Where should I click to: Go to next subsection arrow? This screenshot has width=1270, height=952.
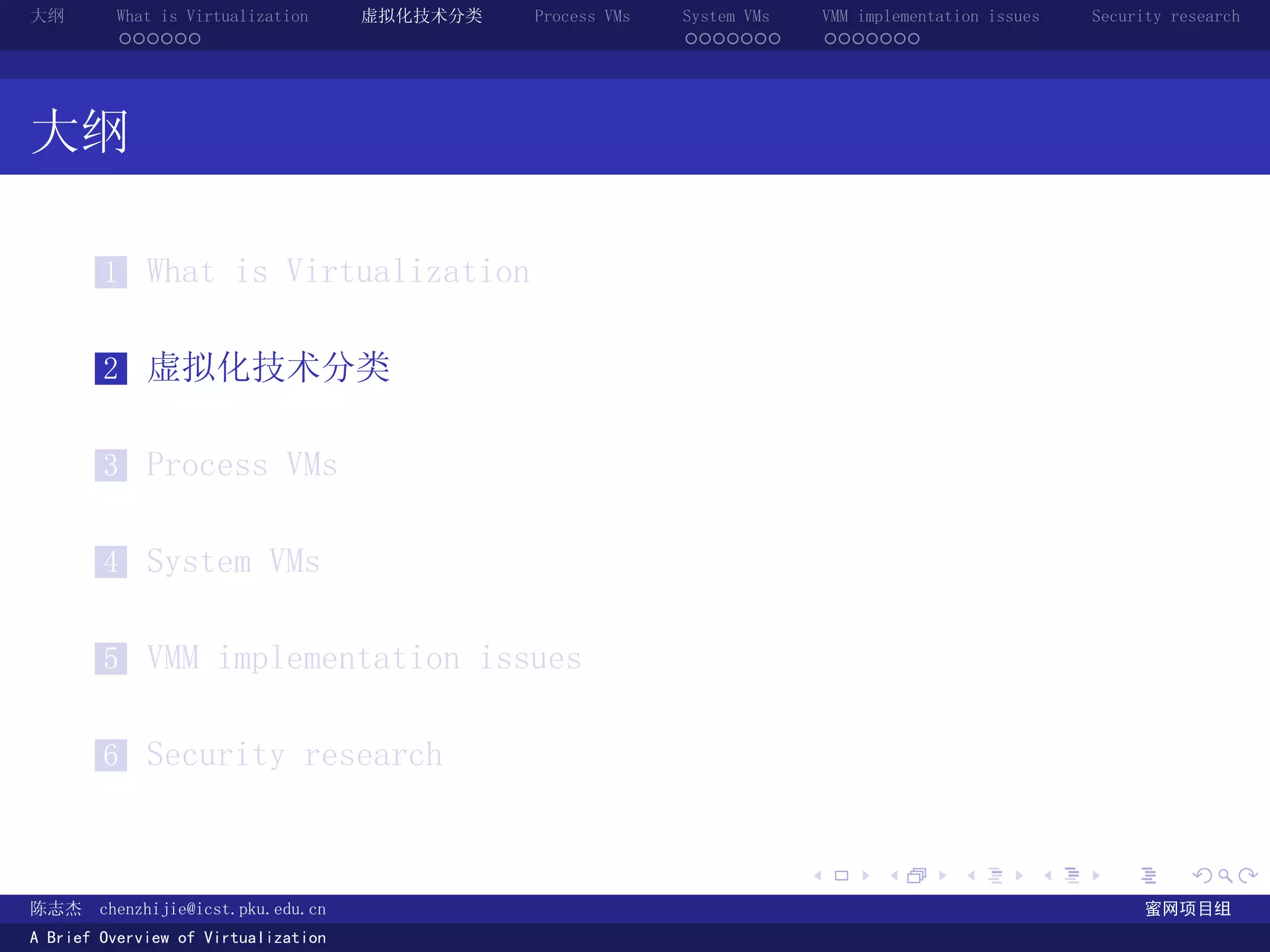tap(1019, 876)
